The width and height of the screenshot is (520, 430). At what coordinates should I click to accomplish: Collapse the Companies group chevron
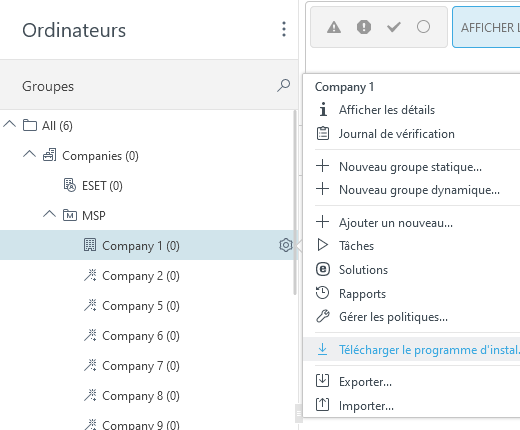(x=29, y=154)
